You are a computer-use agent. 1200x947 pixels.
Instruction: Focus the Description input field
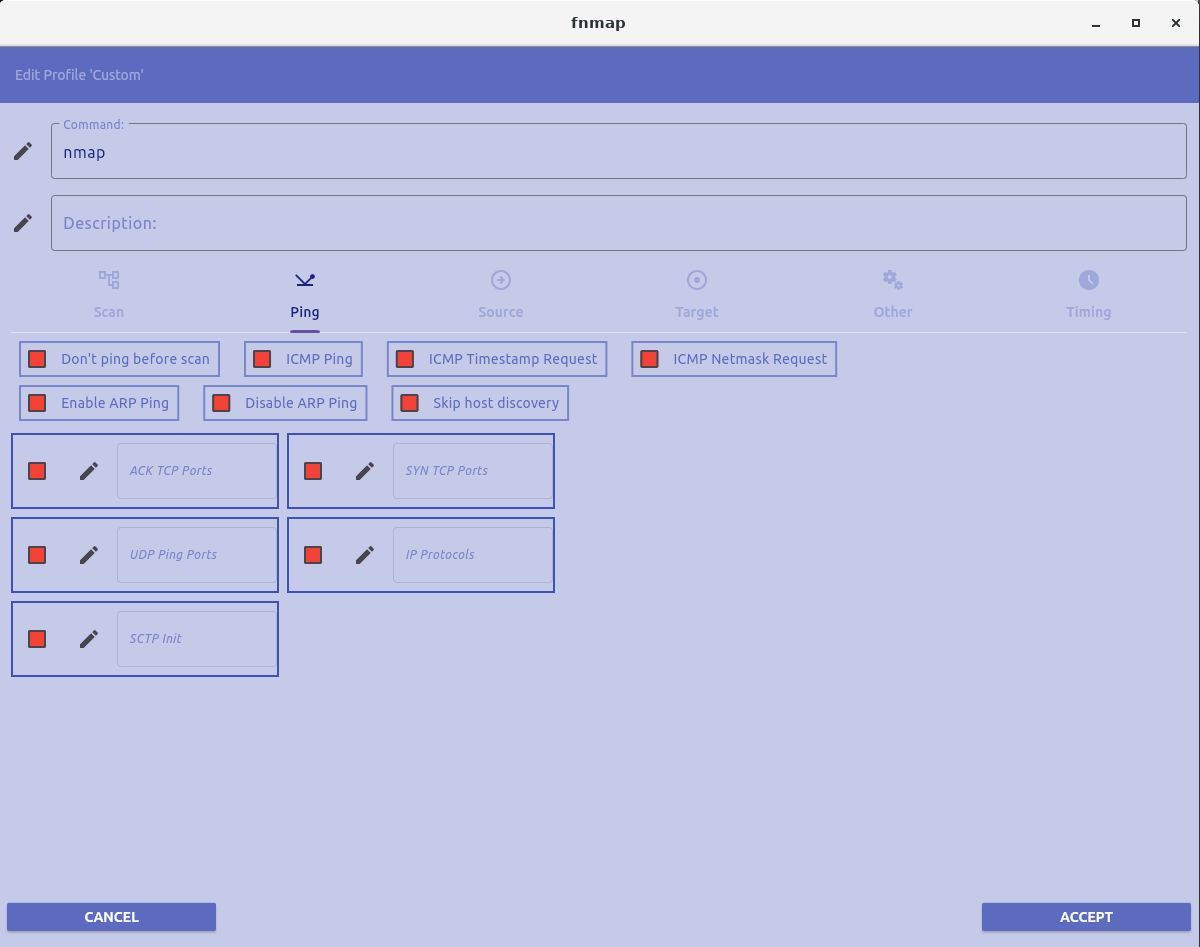tap(618, 223)
